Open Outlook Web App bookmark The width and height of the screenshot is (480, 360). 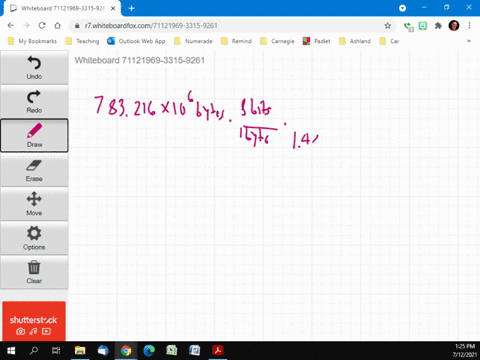(x=136, y=41)
